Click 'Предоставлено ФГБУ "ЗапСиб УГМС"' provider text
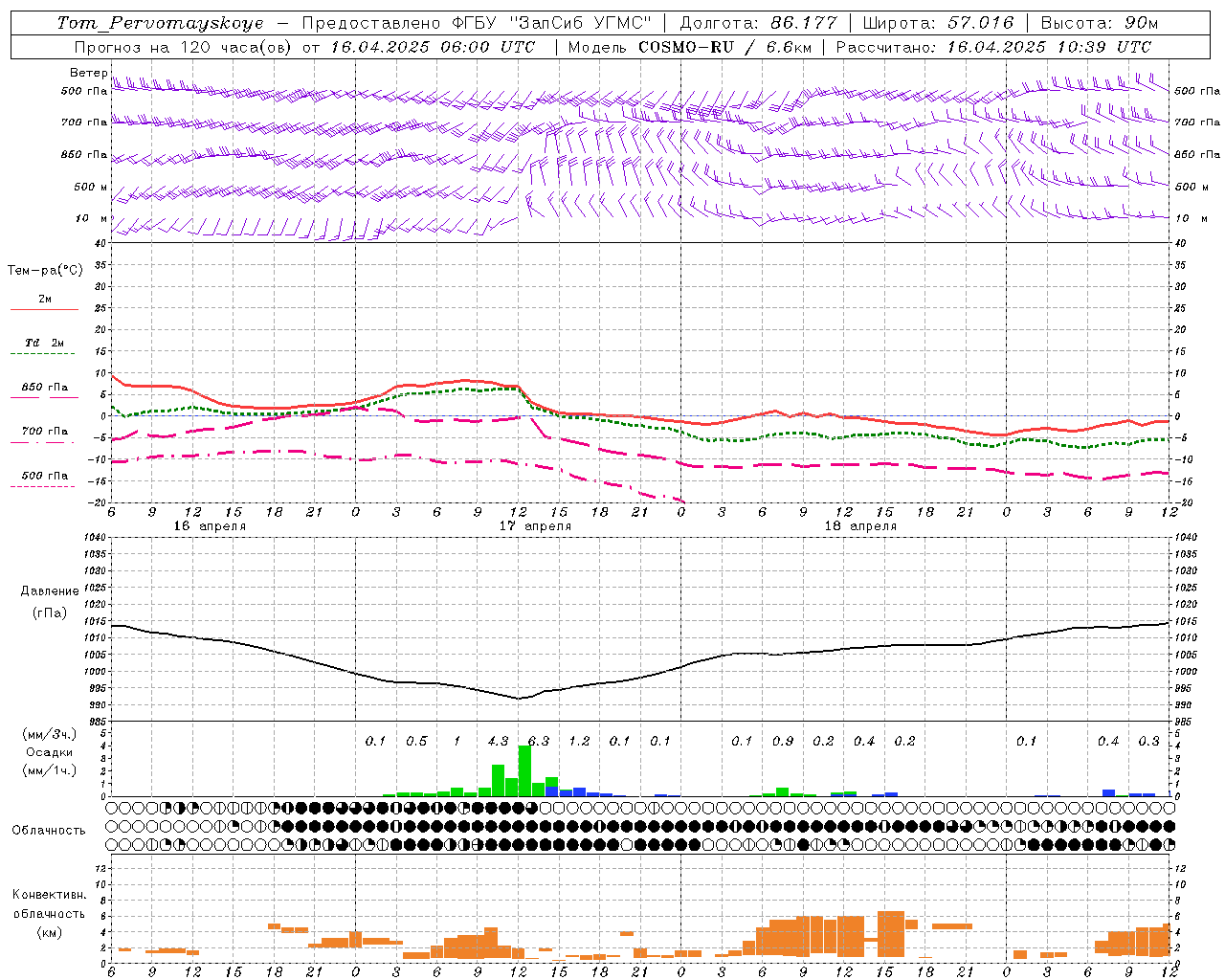This screenshot has width=1225, height=980. point(476,23)
